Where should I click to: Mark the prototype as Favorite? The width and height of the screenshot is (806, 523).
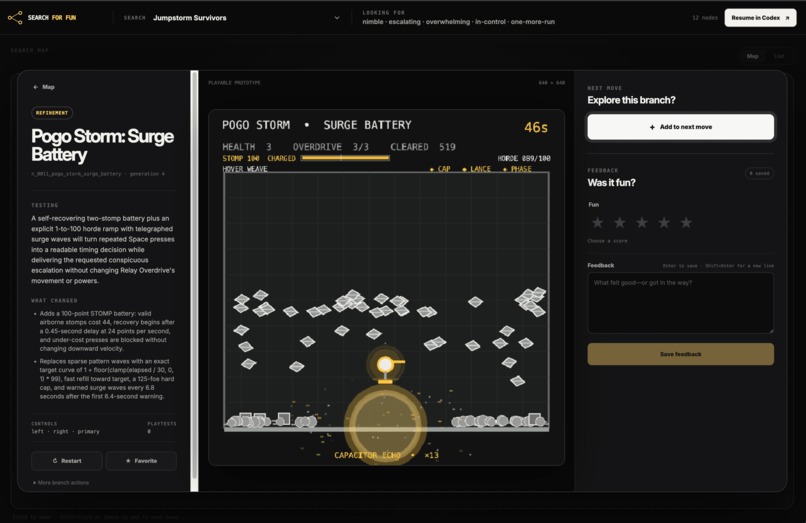(141, 461)
